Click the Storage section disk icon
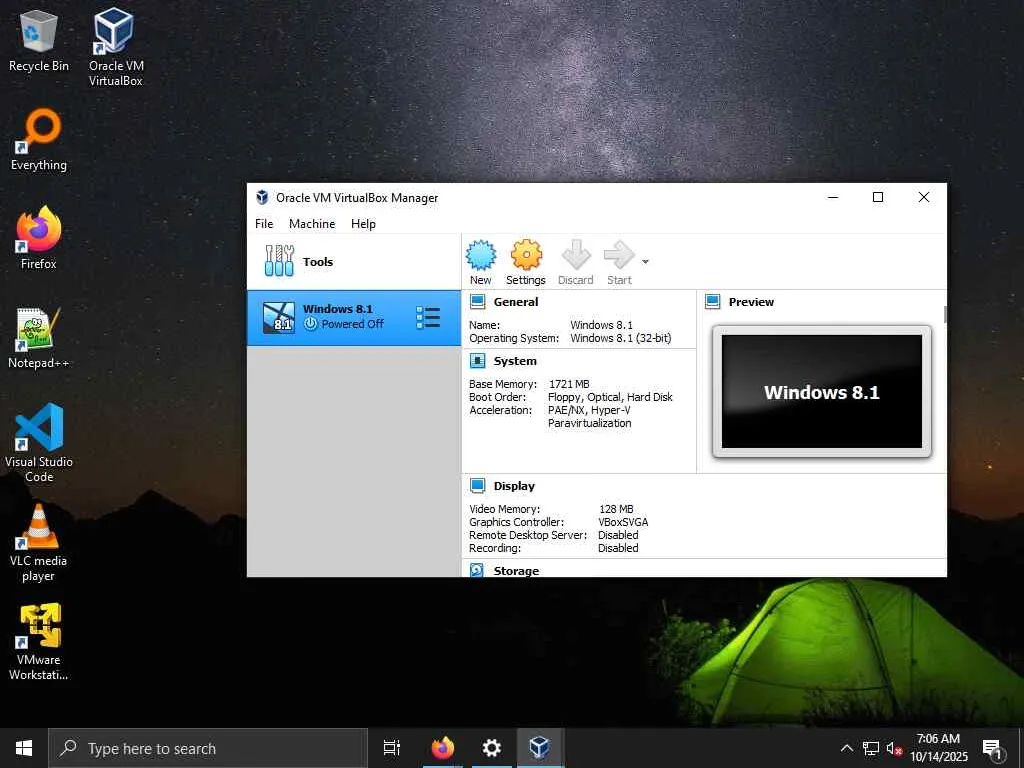Viewport: 1024px width, 768px height. click(x=477, y=570)
